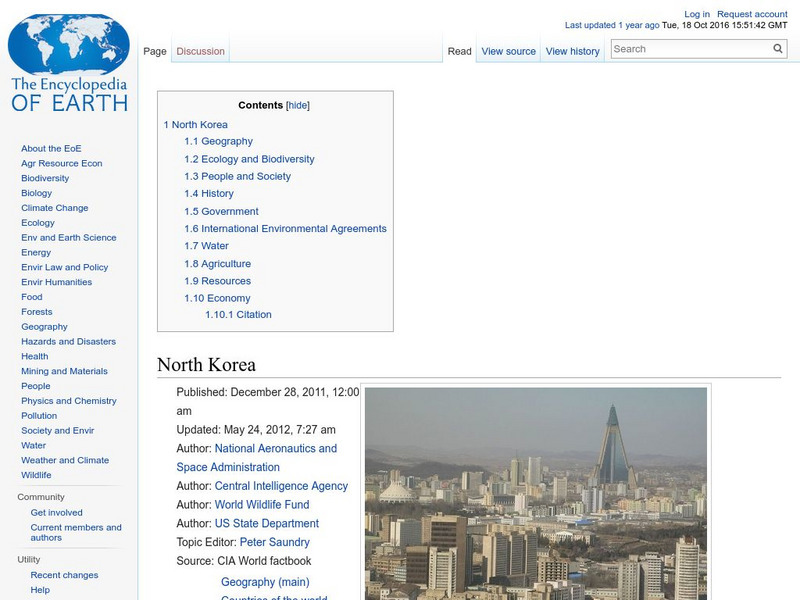This screenshot has width=800, height=600.
Task: Open the Biodiversity sidebar category
Action: [44, 177]
